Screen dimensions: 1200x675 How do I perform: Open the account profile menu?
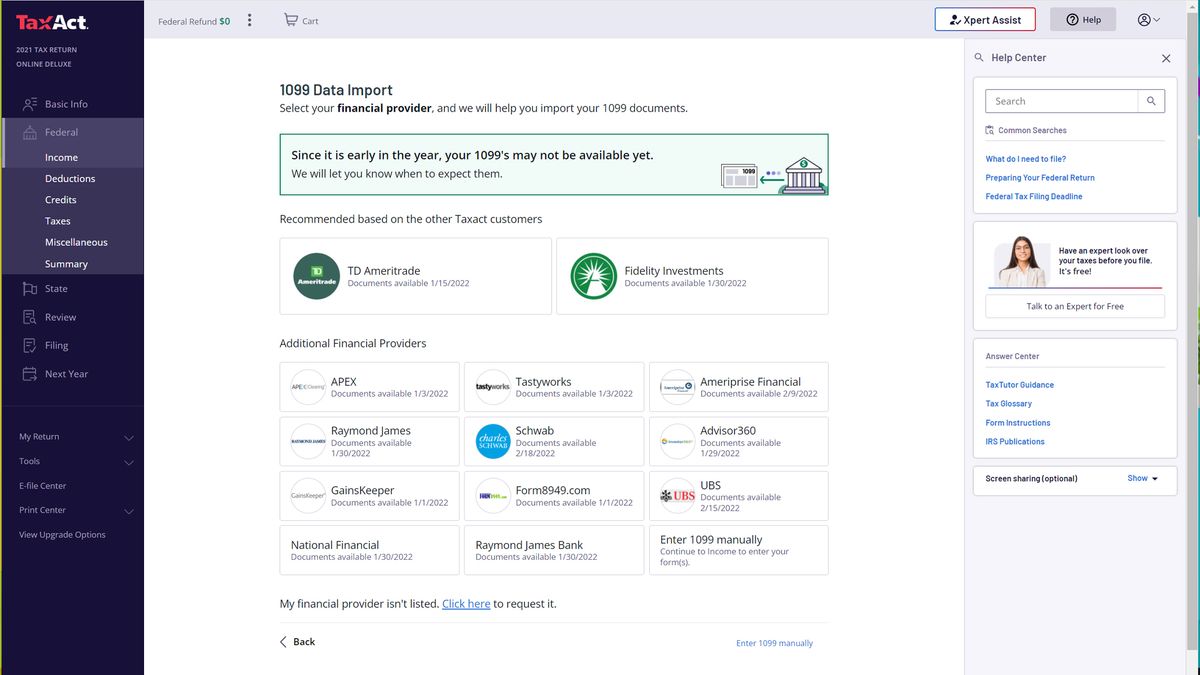click(x=1148, y=19)
